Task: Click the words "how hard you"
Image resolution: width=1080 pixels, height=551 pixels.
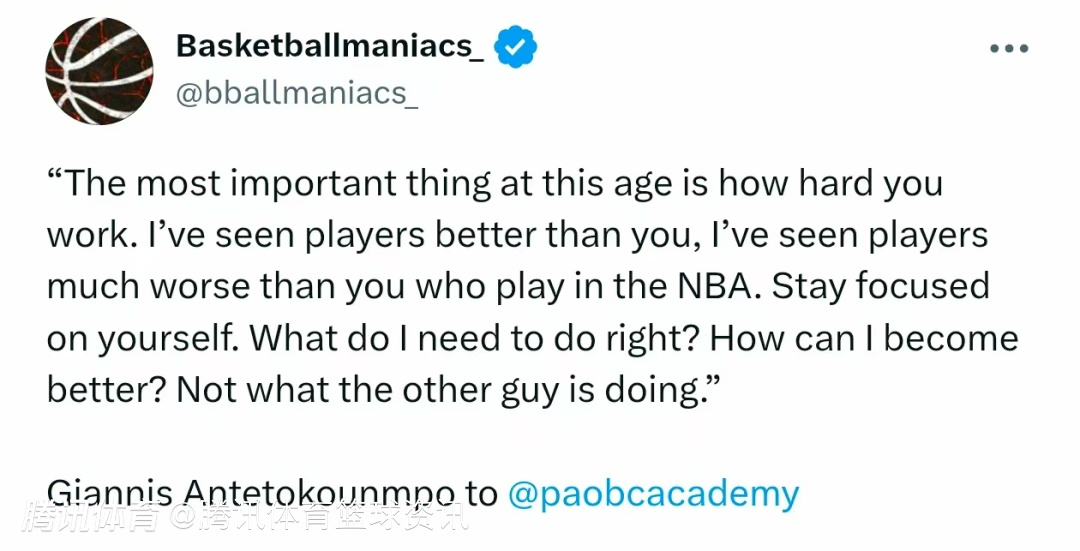Action: pyautogui.click(x=831, y=184)
